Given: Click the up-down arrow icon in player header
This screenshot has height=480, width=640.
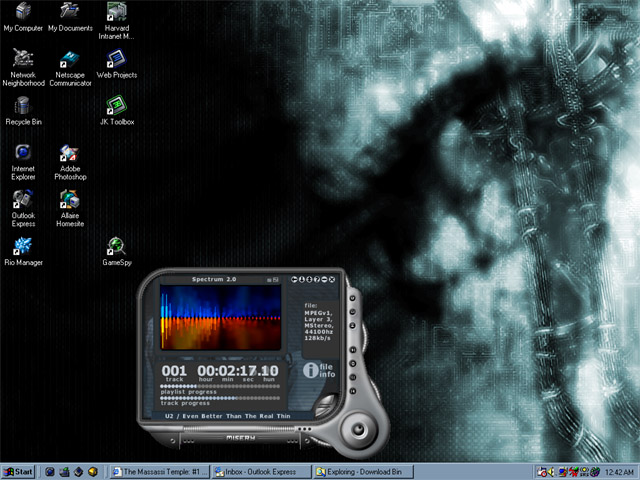Looking at the screenshot, I should click(309, 279).
